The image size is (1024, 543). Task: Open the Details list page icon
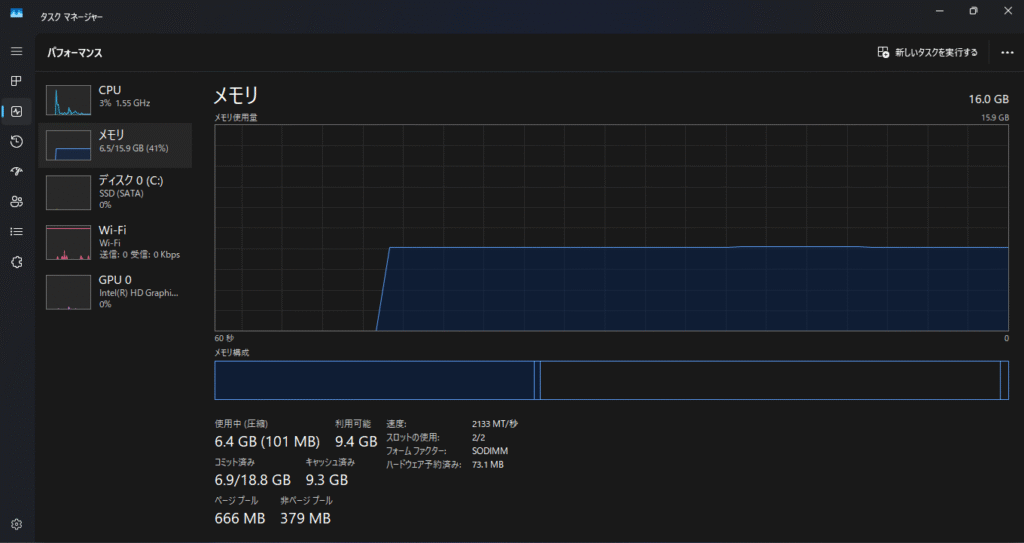click(x=17, y=232)
